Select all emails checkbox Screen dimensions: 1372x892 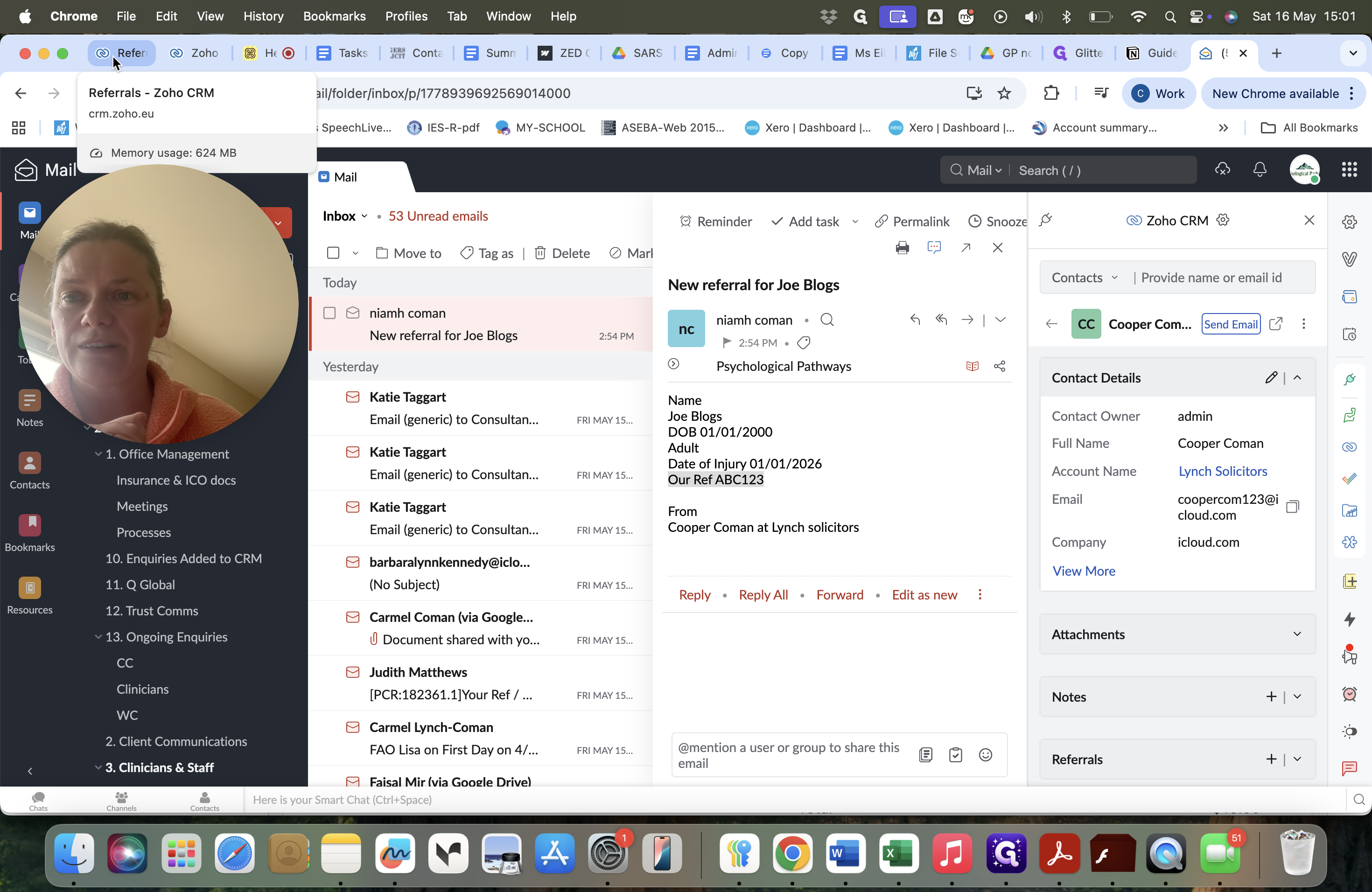click(333, 253)
